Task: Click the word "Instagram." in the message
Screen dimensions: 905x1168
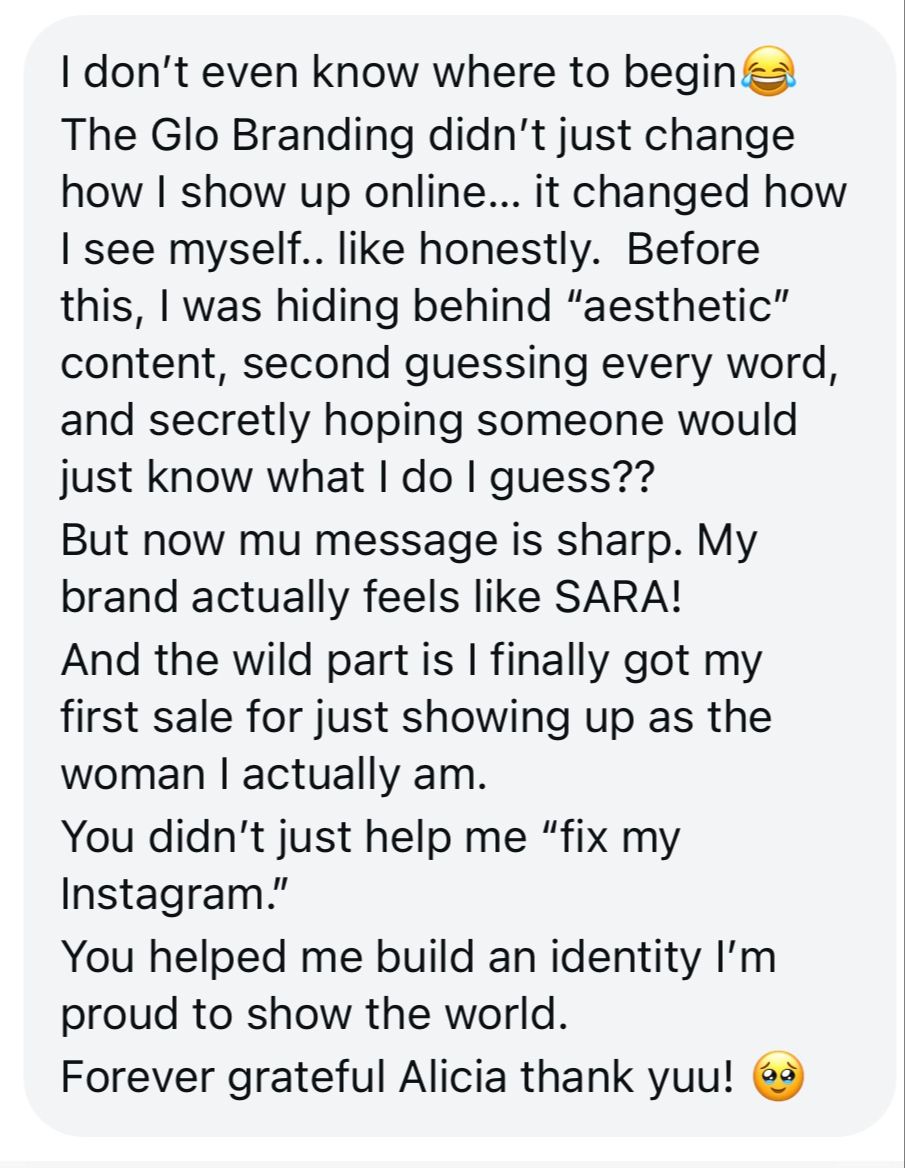Action: [174, 894]
